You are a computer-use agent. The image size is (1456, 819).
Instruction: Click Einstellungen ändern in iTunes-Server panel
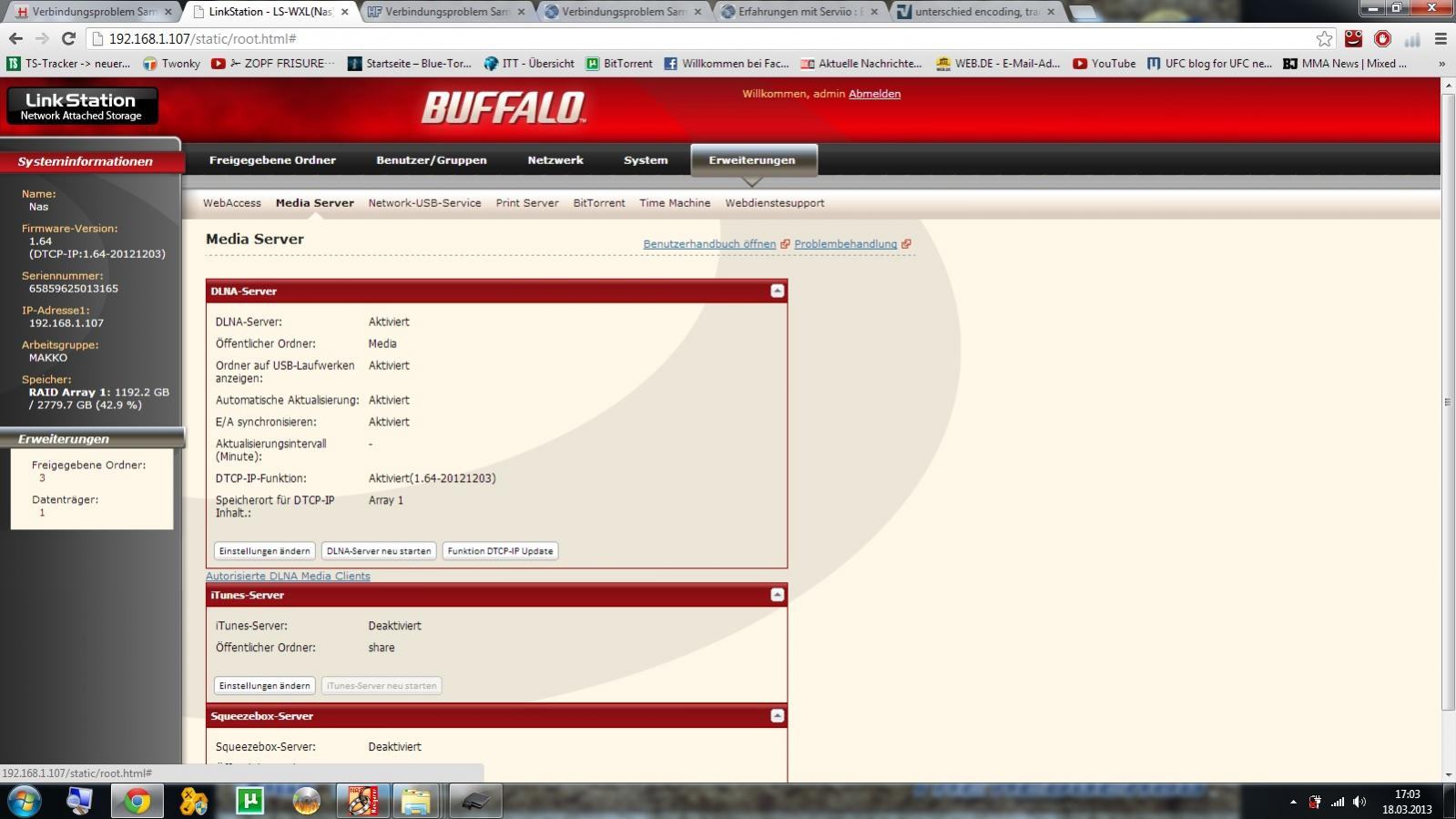point(264,685)
